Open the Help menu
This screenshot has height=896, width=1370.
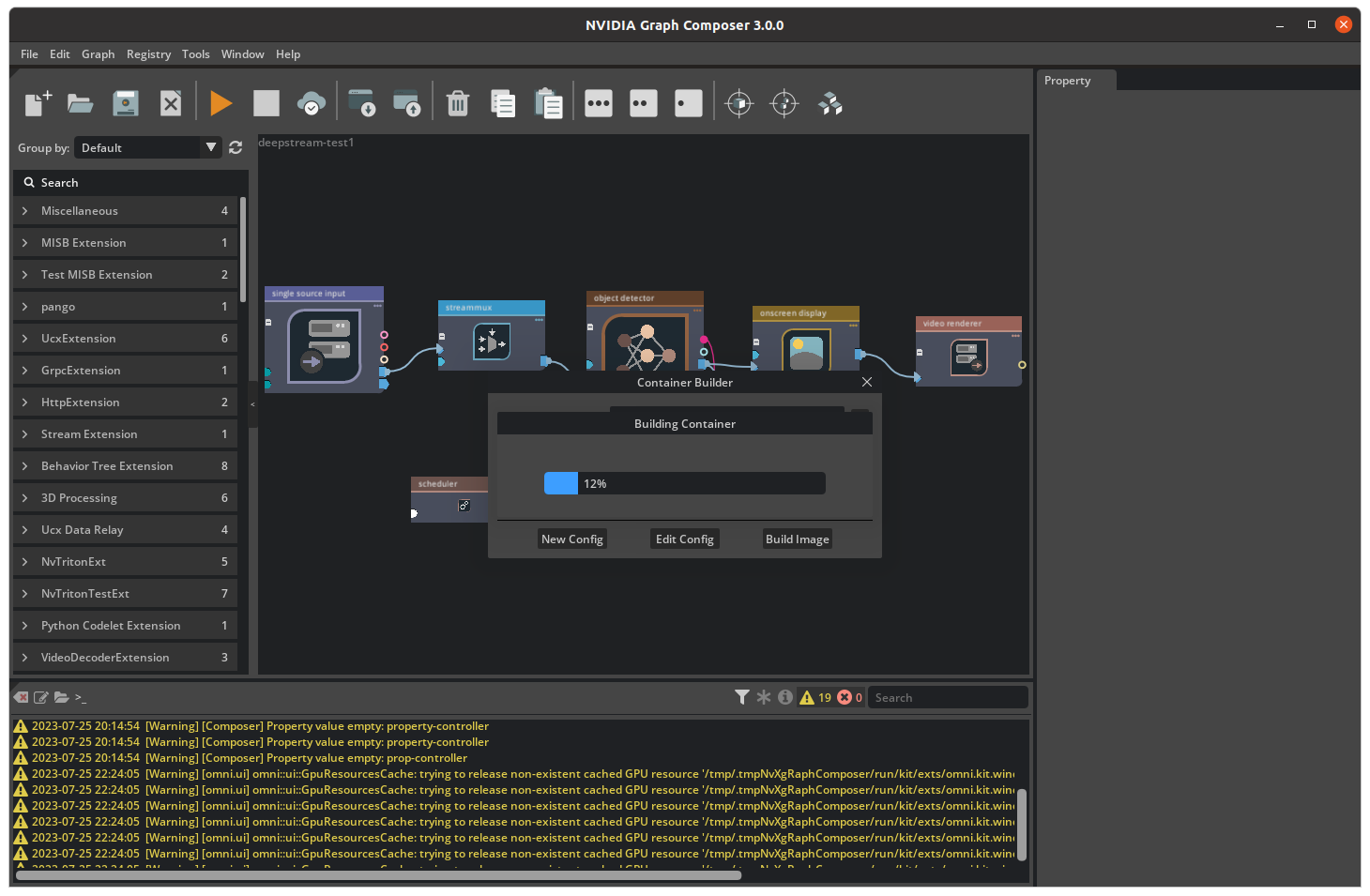coord(288,54)
